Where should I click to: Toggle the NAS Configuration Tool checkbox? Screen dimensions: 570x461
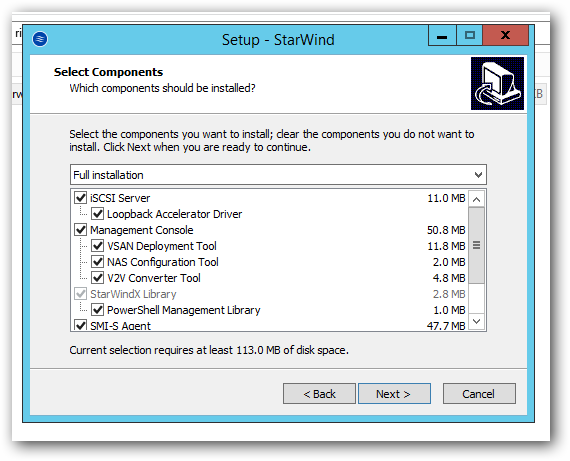click(97, 262)
